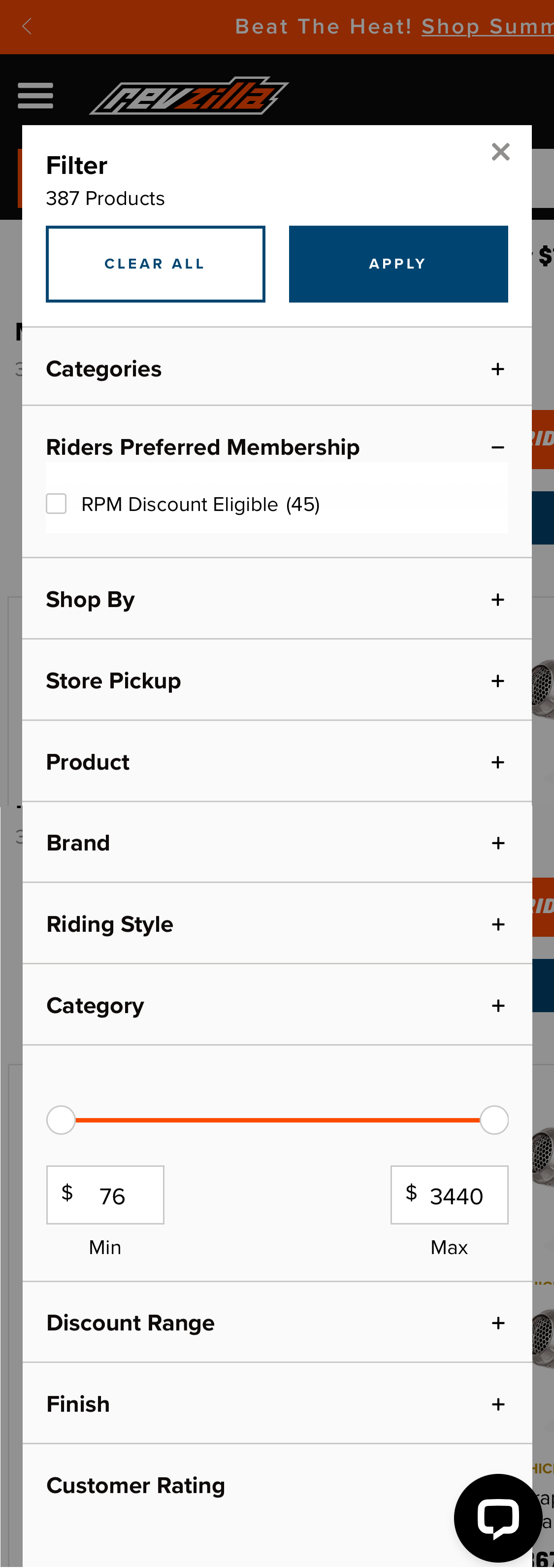Expand the Riding Style section
554x1568 pixels.
point(497,924)
